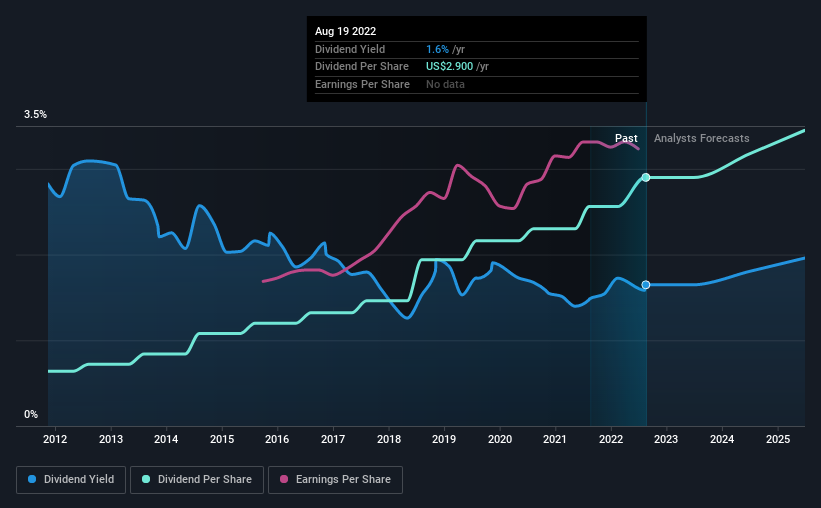Click the 2013 x-axis label
Image resolution: width=821 pixels, height=508 pixels.
[111, 439]
